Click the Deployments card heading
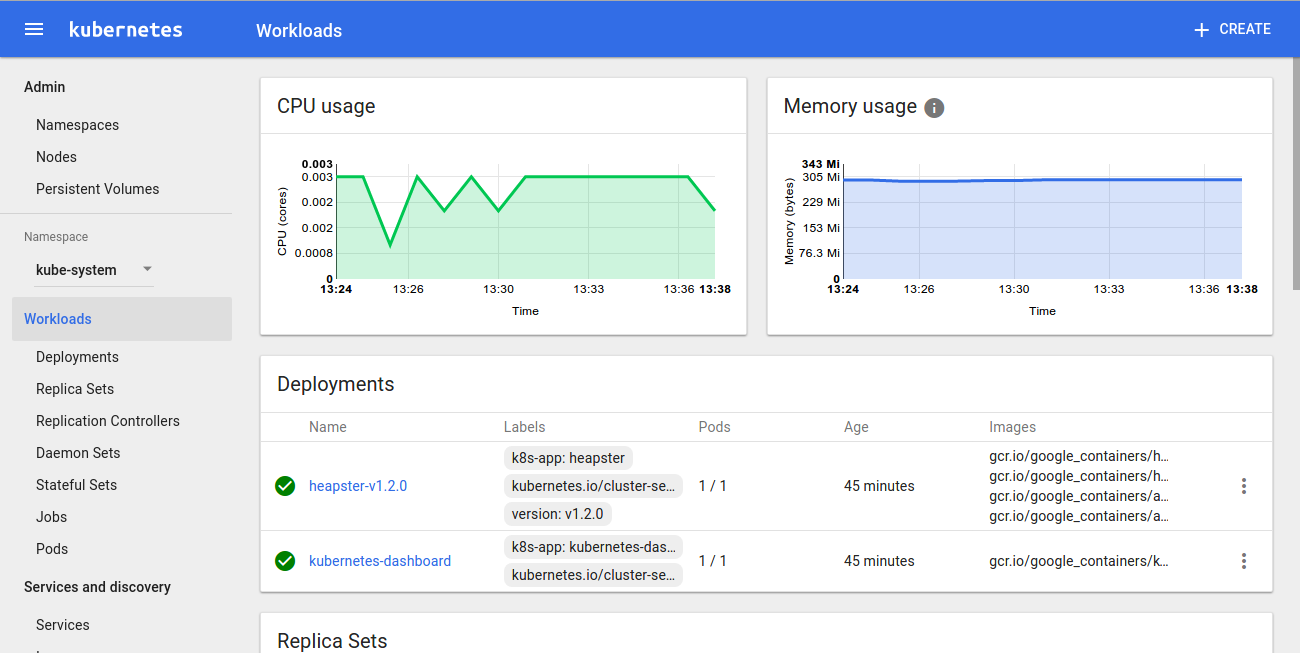The width and height of the screenshot is (1300, 653). (x=336, y=384)
